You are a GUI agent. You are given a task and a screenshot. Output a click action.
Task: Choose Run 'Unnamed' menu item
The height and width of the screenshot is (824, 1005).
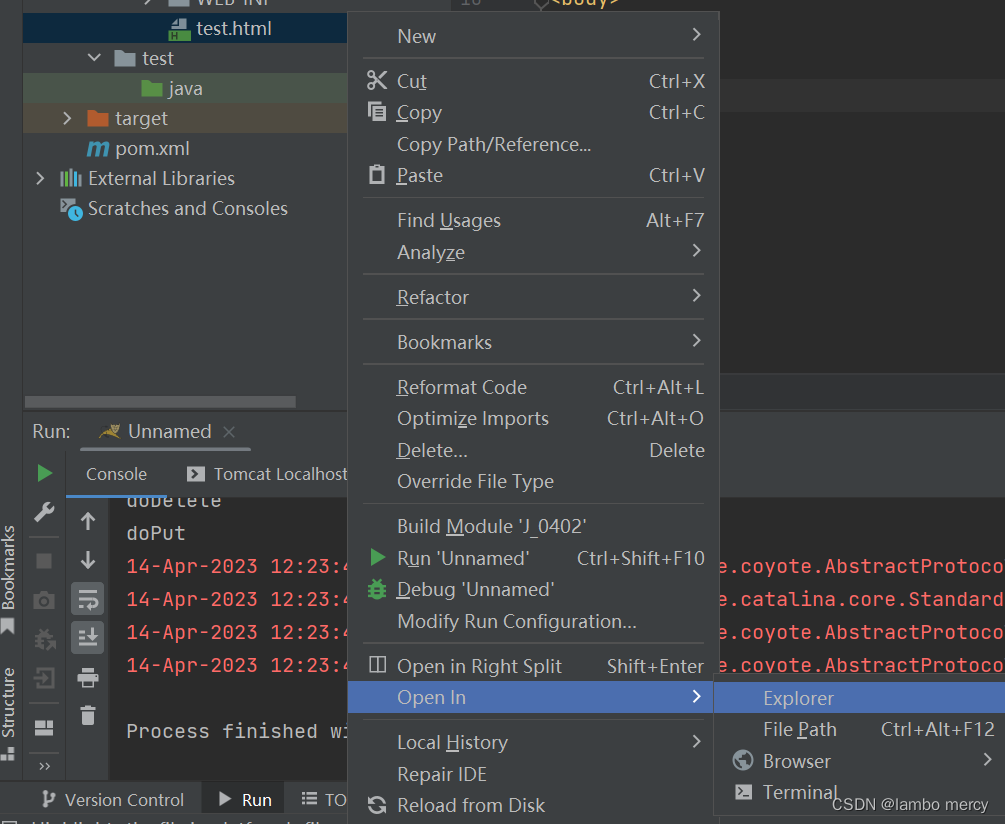point(533,558)
